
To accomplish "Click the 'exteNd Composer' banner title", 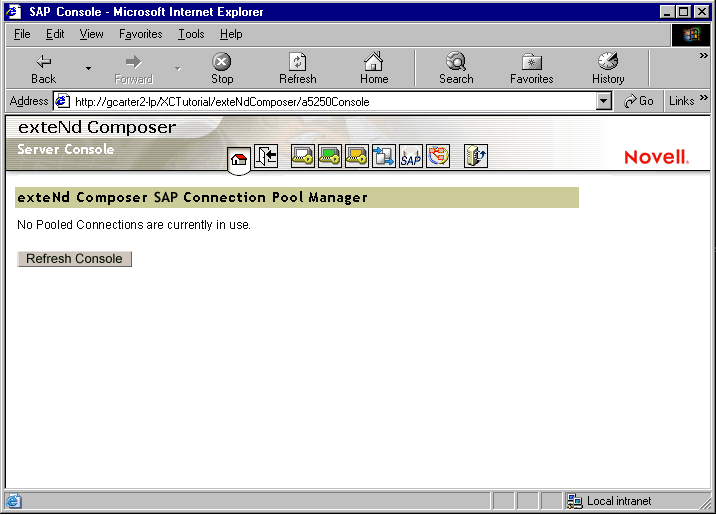I will pyautogui.click(x=97, y=127).
